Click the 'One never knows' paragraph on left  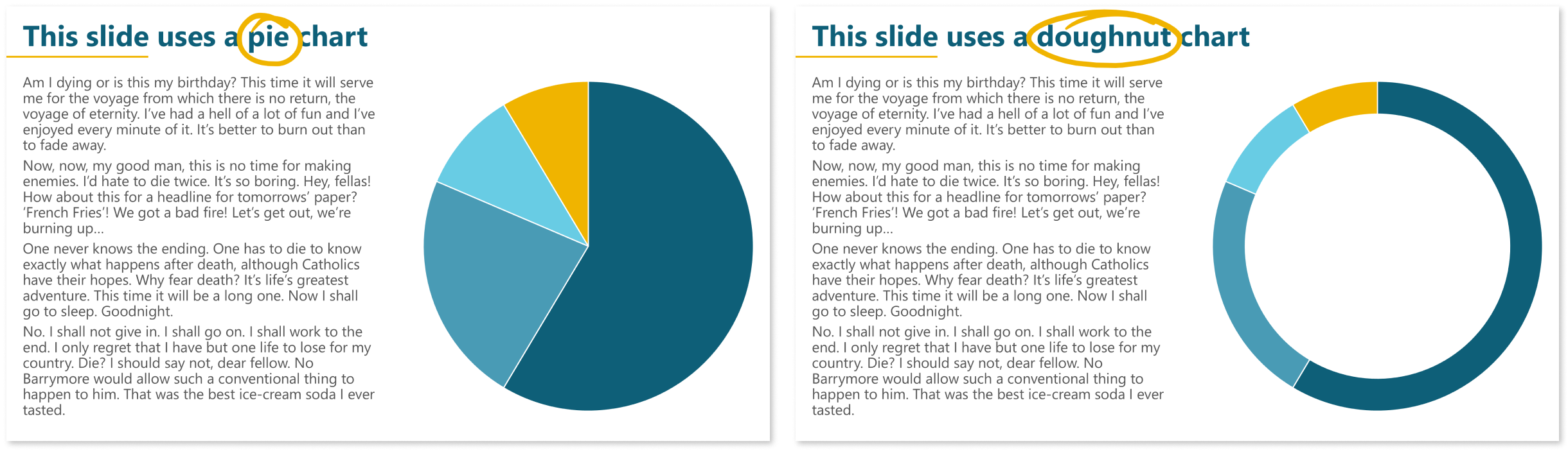pyautogui.click(x=192, y=280)
